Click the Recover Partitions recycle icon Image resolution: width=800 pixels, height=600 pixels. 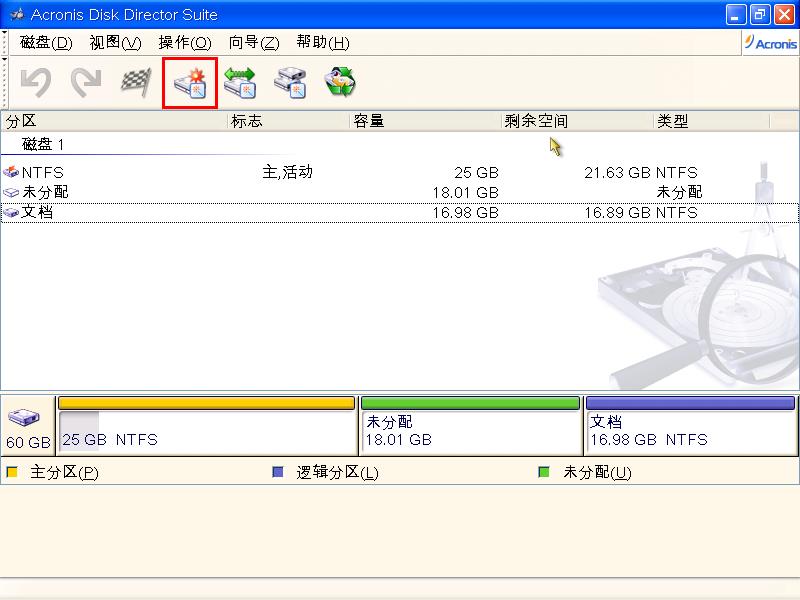tap(340, 82)
